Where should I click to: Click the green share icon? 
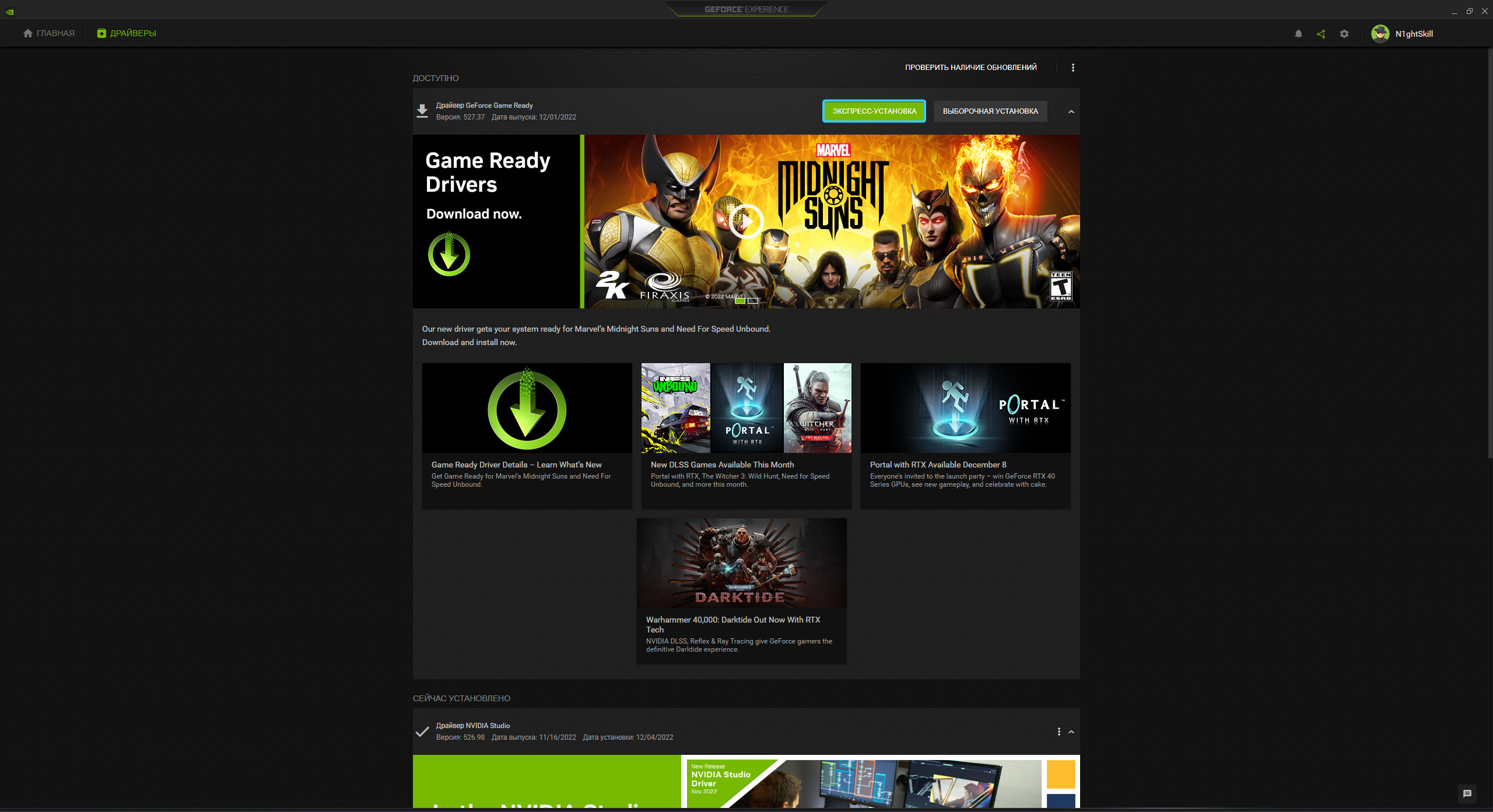1321,34
